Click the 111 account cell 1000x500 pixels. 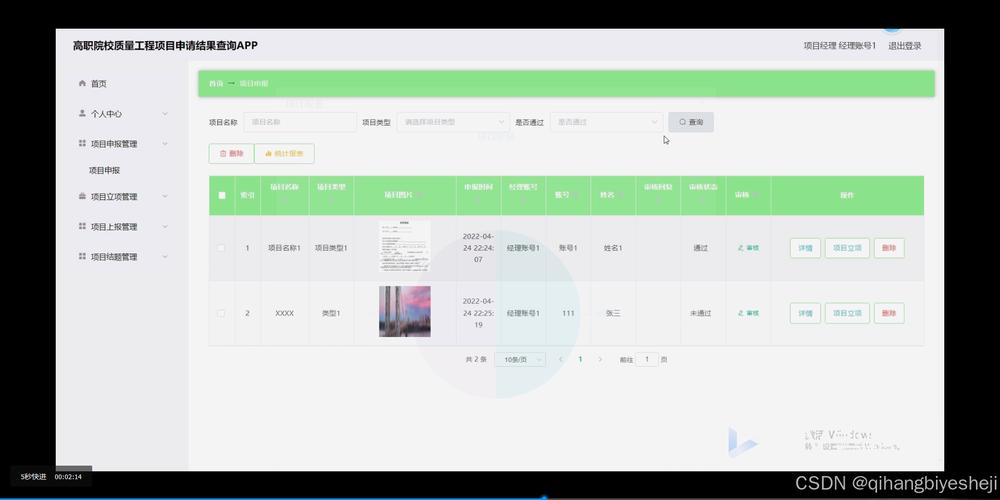(x=568, y=313)
